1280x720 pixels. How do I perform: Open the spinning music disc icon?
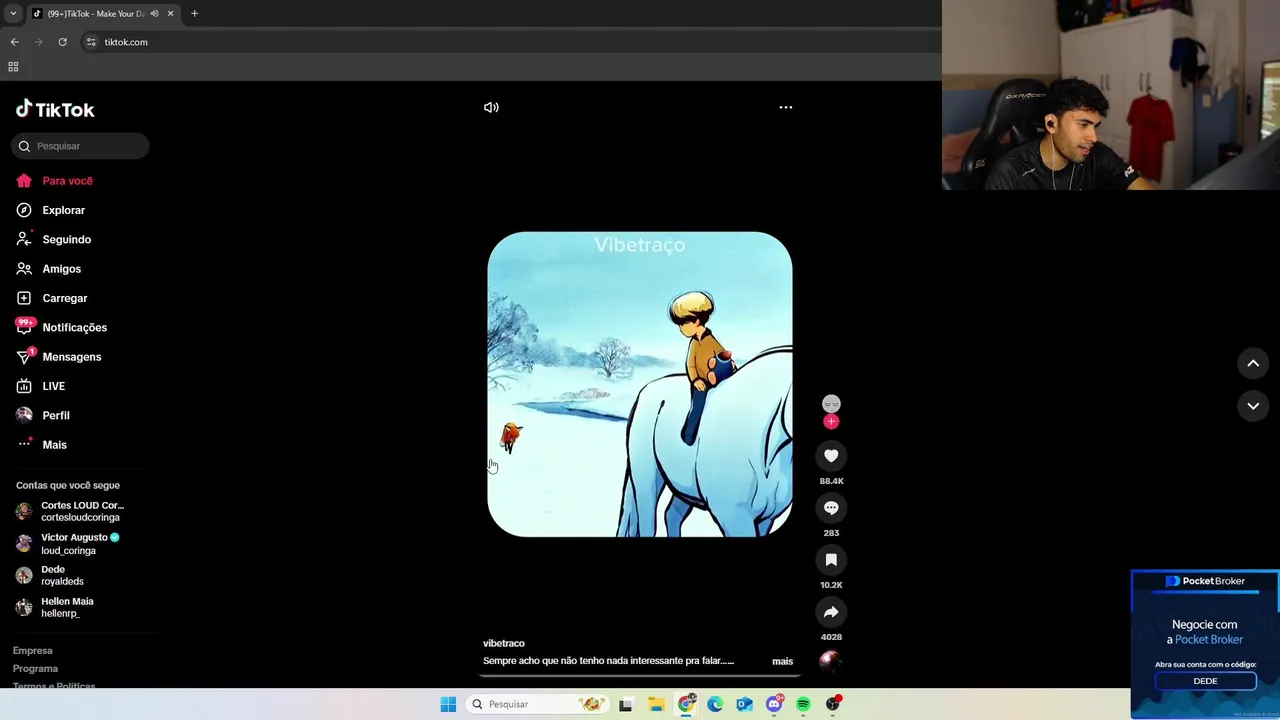[x=830, y=660]
